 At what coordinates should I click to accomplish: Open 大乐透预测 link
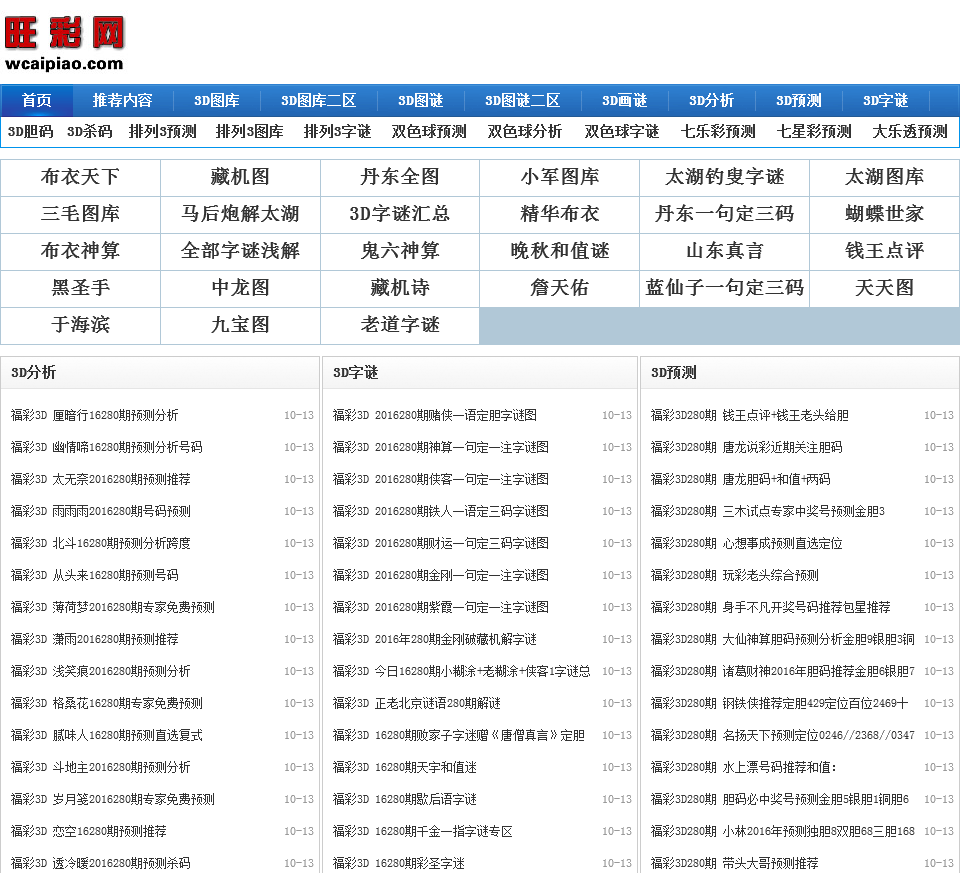pyautogui.click(x=910, y=132)
